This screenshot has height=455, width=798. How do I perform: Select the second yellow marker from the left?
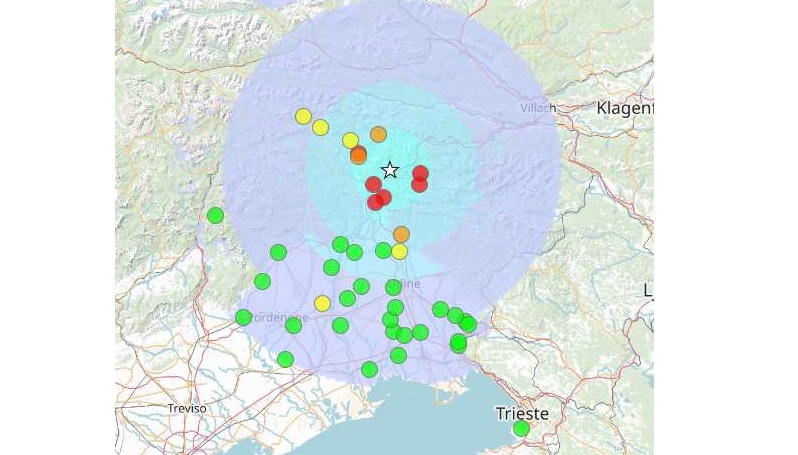[x=320, y=127]
